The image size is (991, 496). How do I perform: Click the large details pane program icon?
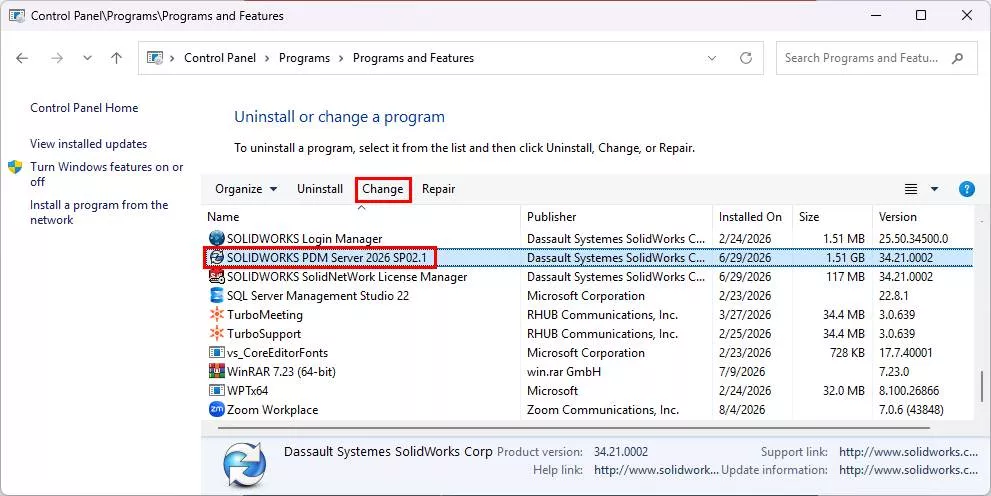click(245, 464)
